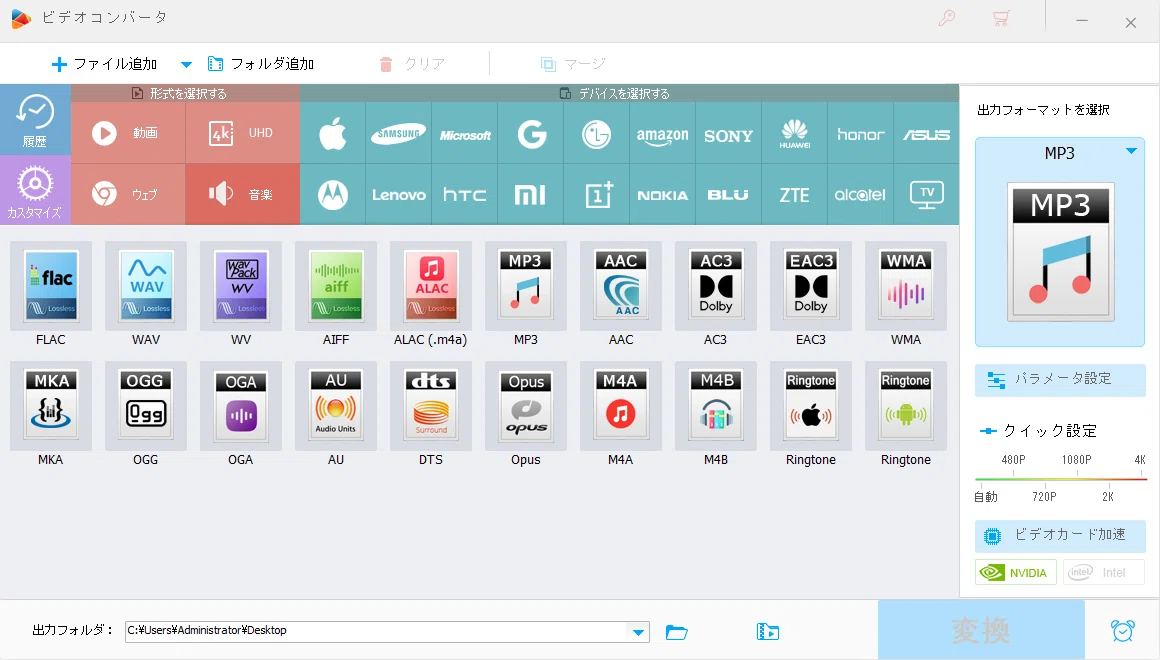This screenshot has width=1160, height=660.
Task: Toggle NVIDIA hardware acceleration
Action: [1015, 573]
